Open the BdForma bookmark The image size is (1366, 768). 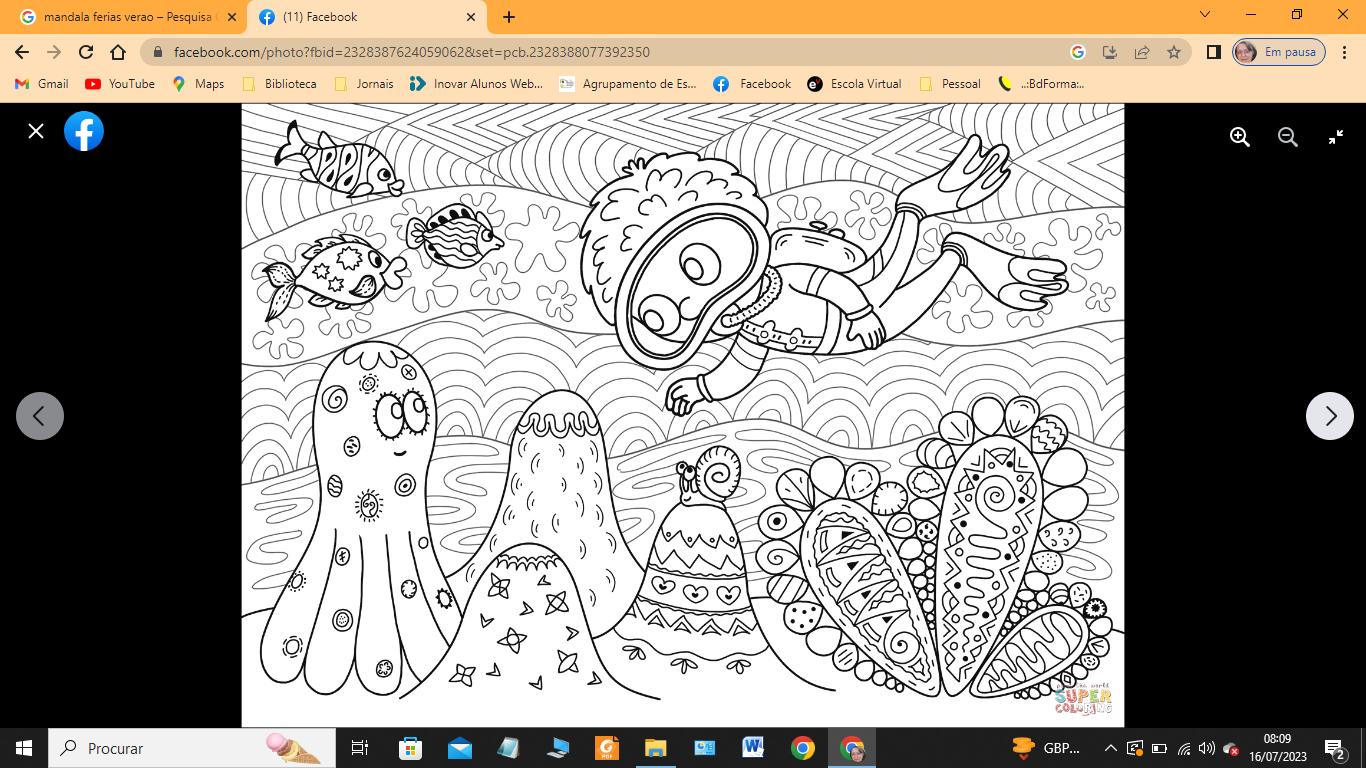pyautogui.click(x=1041, y=84)
